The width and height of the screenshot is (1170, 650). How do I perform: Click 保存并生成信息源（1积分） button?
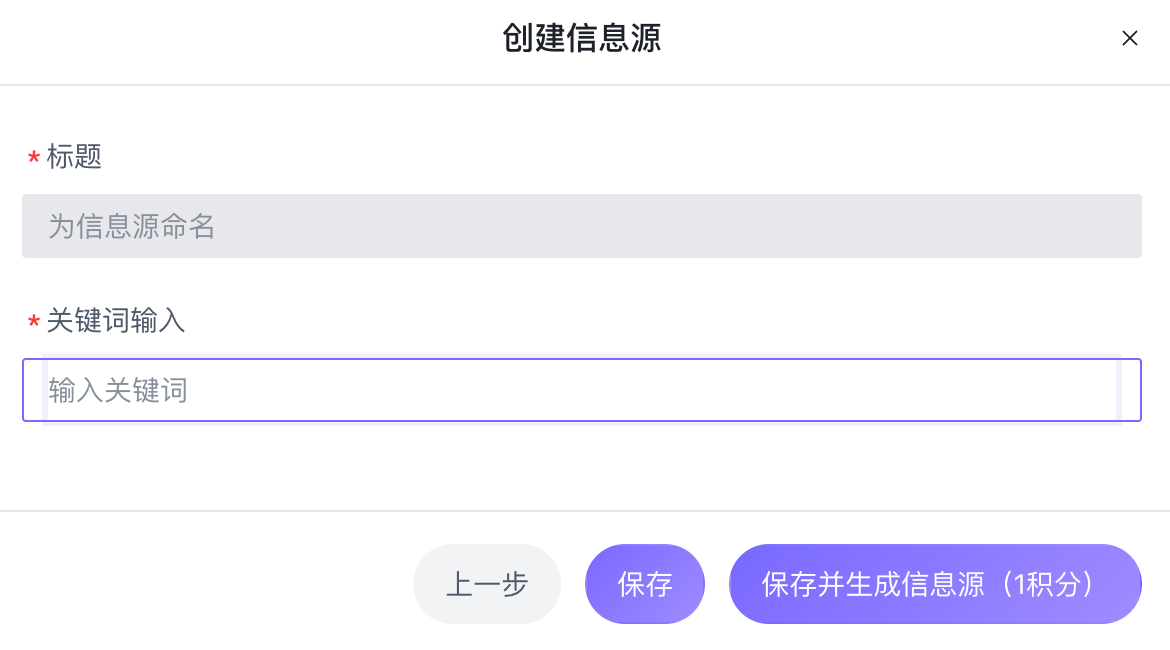click(935, 584)
